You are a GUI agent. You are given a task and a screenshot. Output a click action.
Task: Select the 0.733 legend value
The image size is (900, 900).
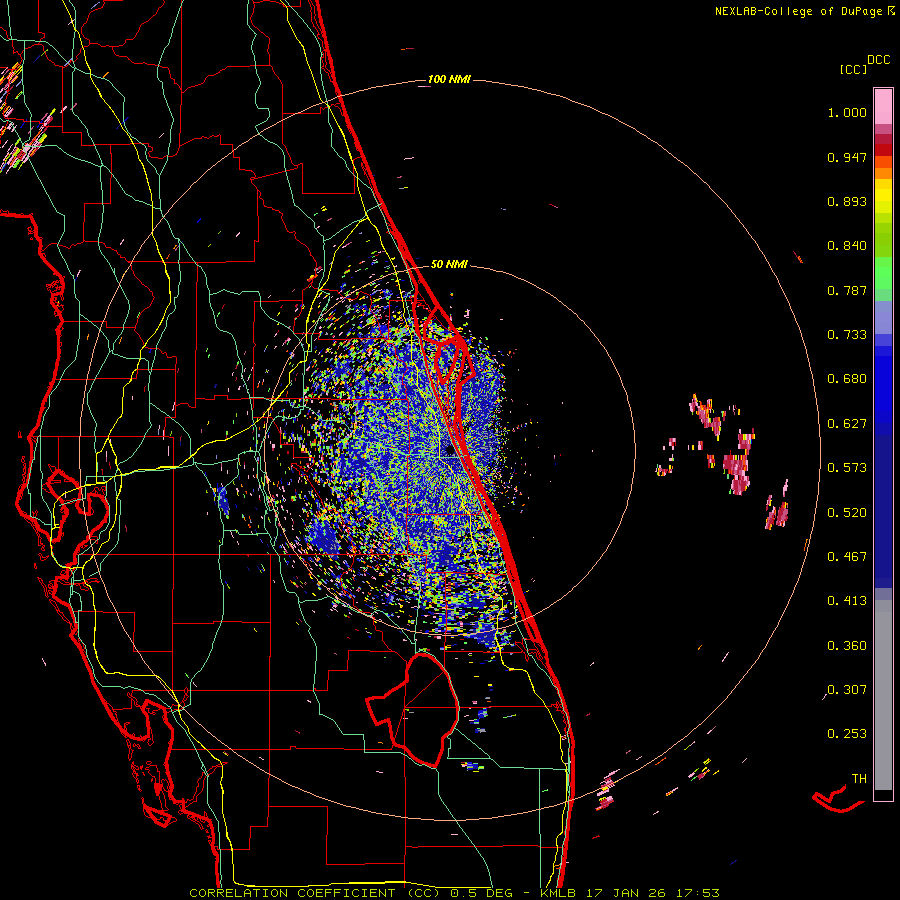tap(847, 335)
